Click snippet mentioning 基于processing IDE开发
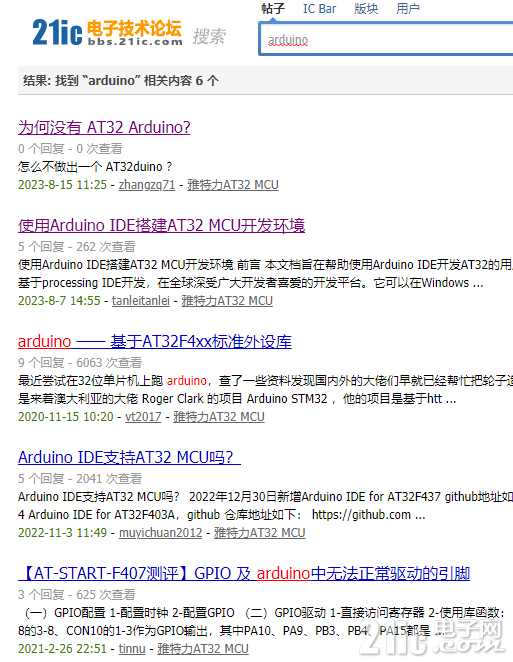 (265, 274)
